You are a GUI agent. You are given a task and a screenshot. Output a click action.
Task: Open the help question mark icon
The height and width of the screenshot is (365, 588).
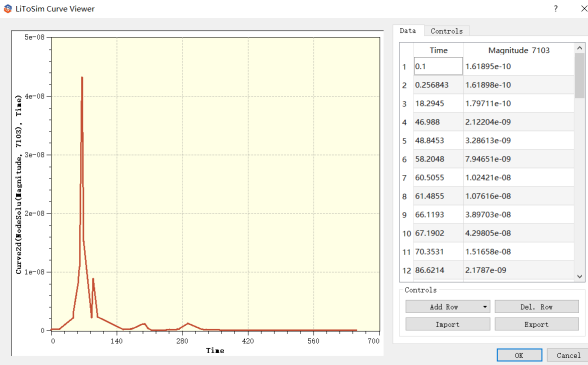(x=555, y=9)
